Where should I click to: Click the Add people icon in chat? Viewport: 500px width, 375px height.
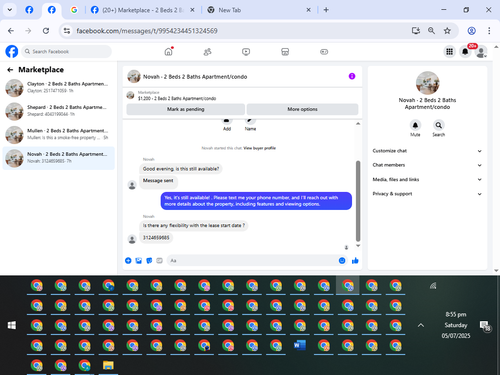click(x=227, y=122)
